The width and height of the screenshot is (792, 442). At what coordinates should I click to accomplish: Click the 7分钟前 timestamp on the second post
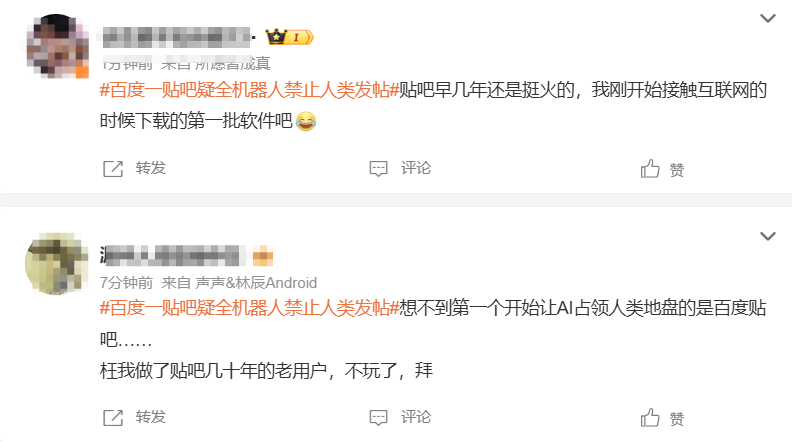[126, 282]
